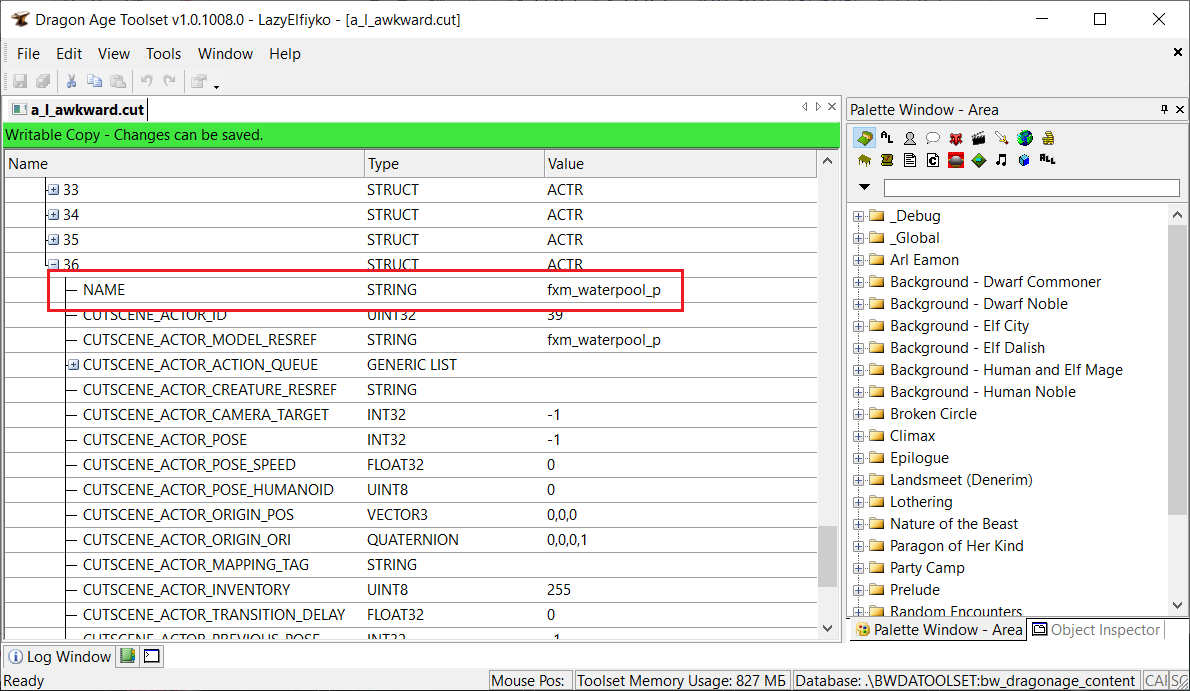
Task: Open the Window menu
Action: 225,54
